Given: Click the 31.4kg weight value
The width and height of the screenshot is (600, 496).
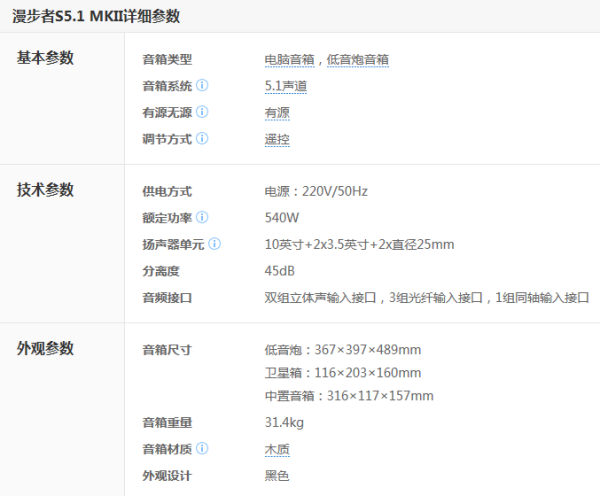Looking at the screenshot, I should (284, 423).
